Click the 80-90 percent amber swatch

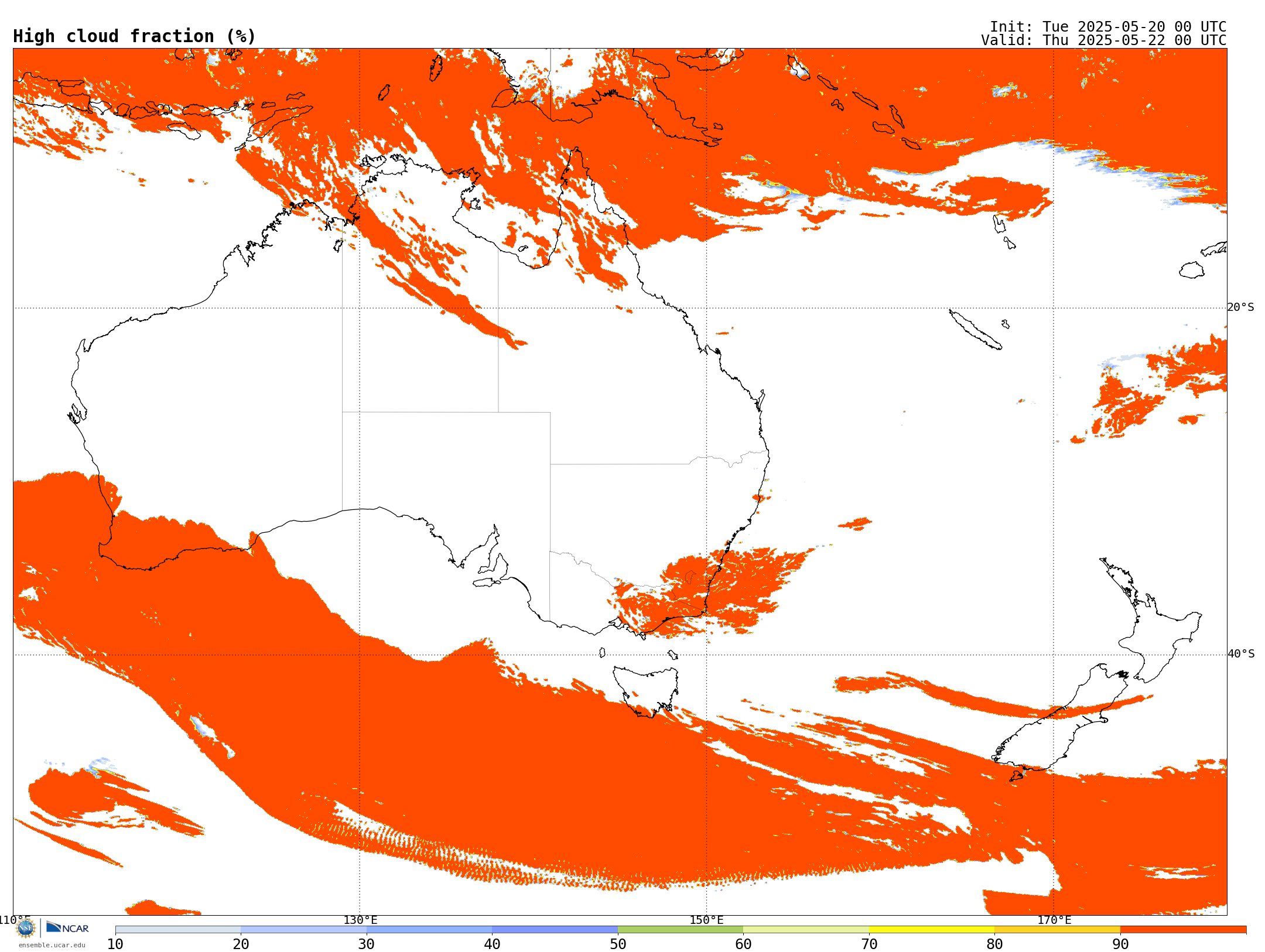pos(1057,930)
